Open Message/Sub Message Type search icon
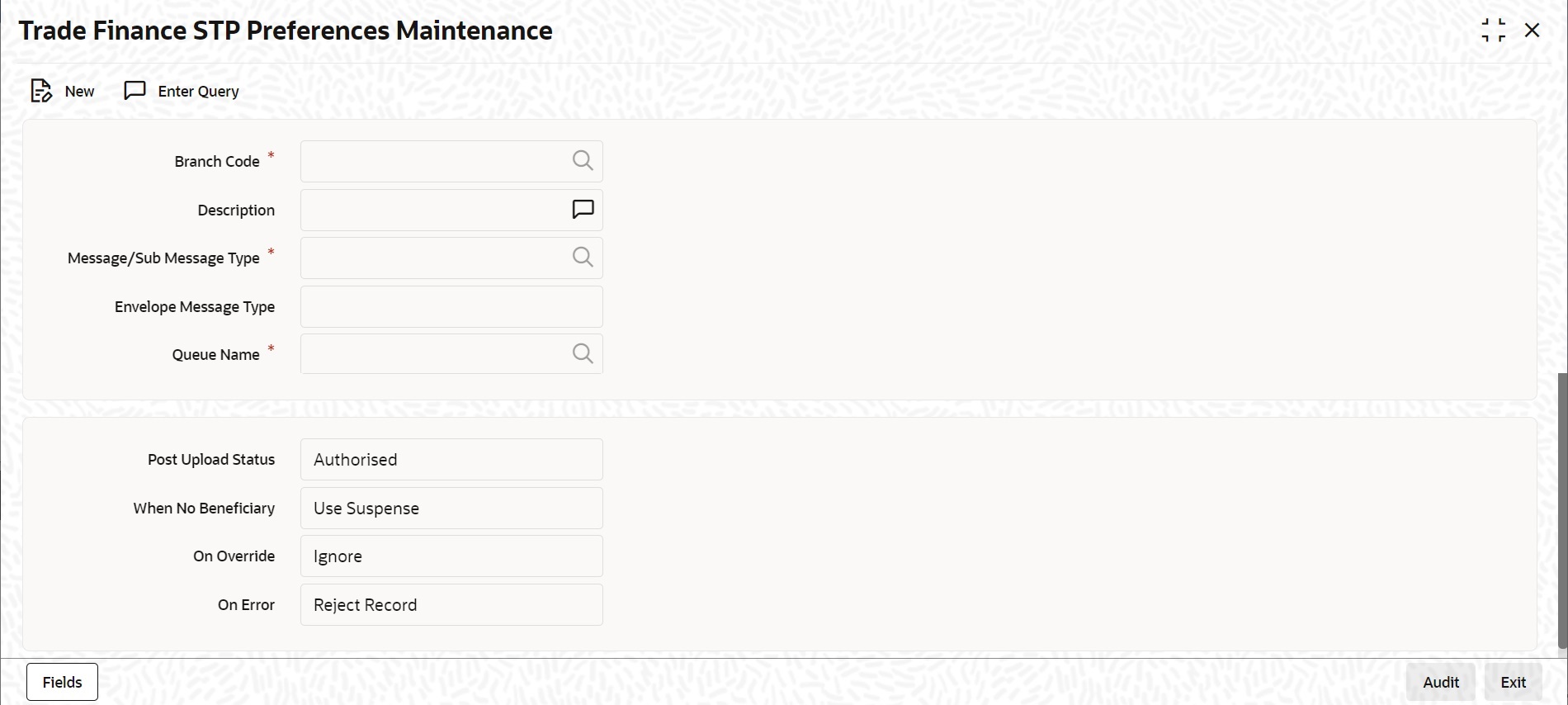Image resolution: width=1568 pixels, height=705 pixels. 583,258
